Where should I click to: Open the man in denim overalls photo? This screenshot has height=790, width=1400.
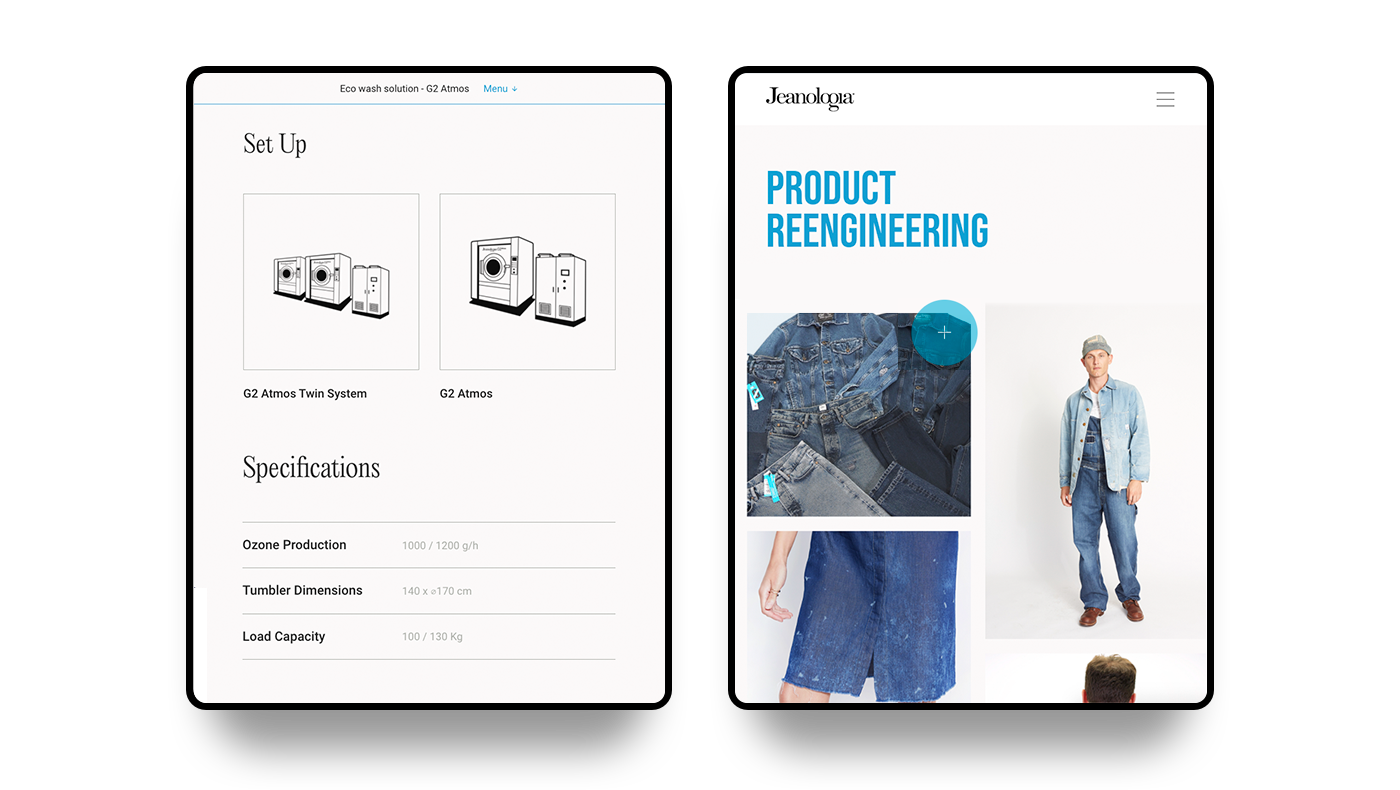click(x=1095, y=470)
